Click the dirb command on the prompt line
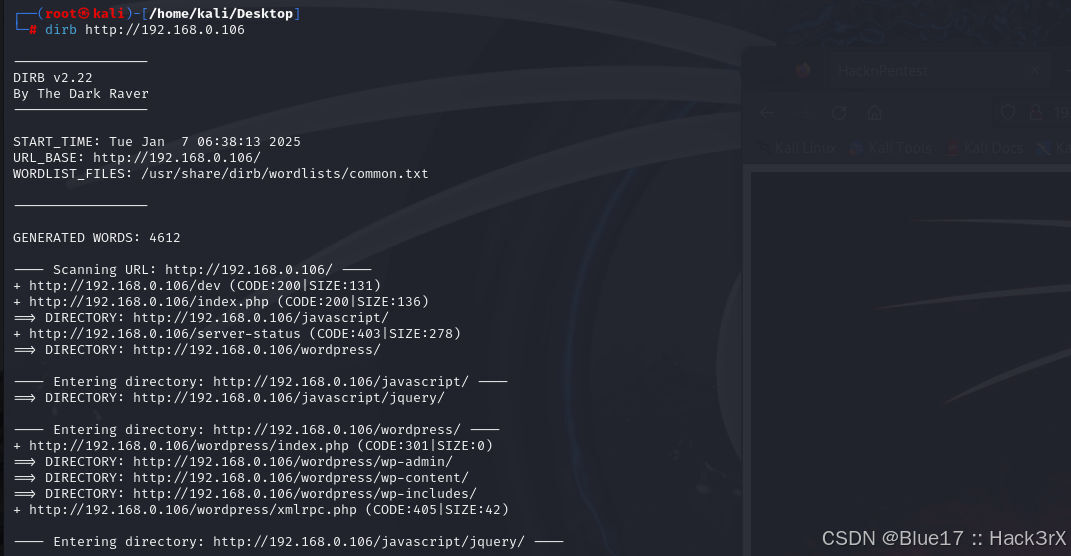The height and width of the screenshot is (556, 1071). pyautogui.click(x=61, y=30)
